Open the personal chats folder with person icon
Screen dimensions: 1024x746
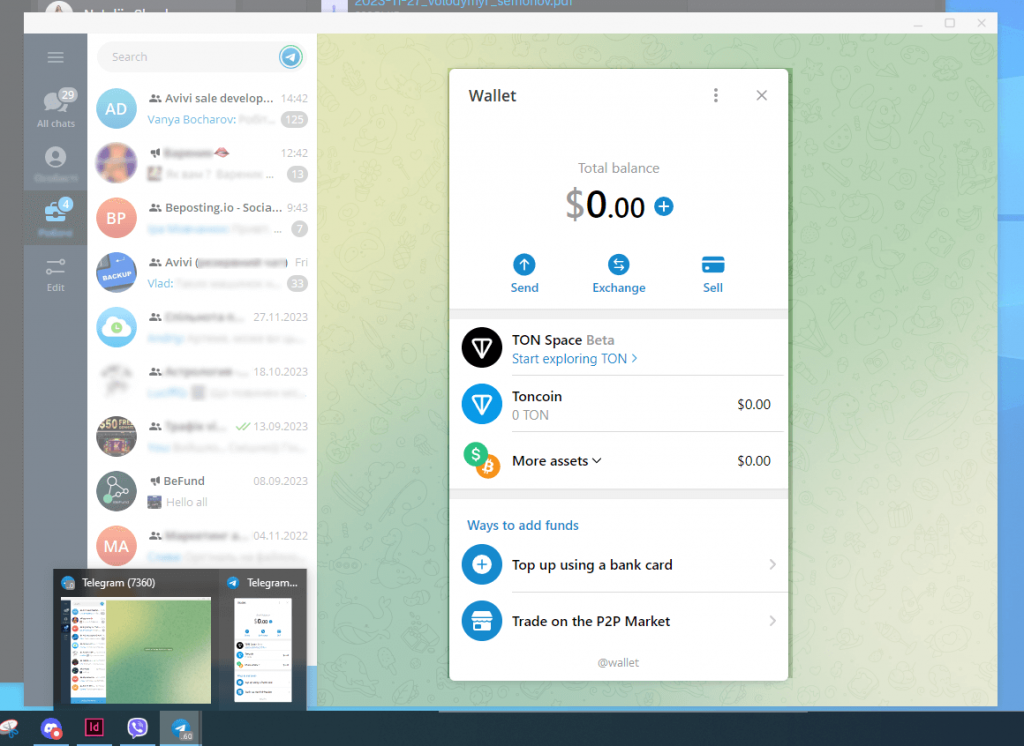tap(56, 163)
